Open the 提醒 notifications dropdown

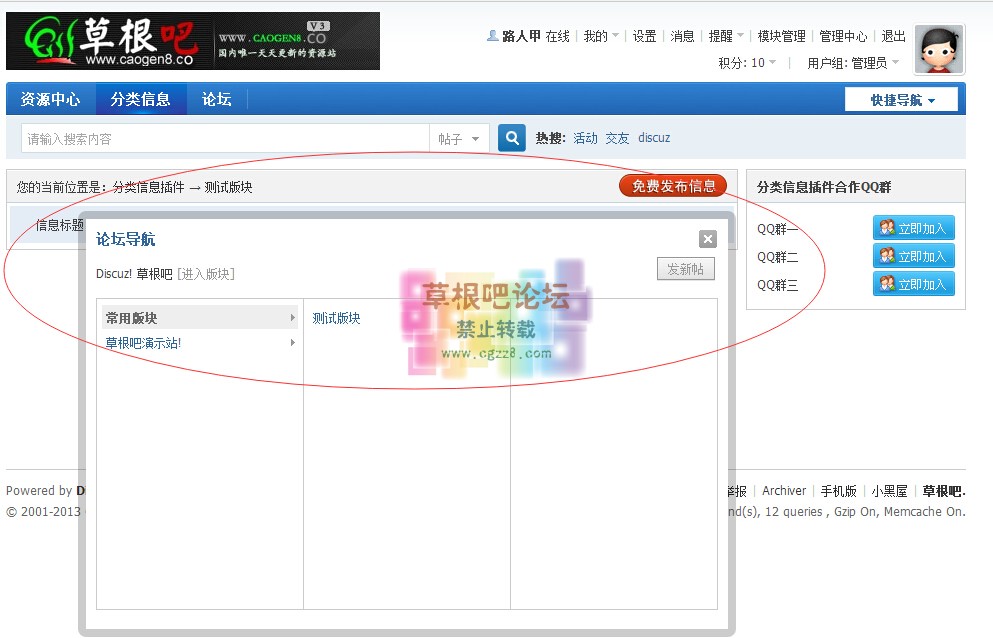click(725, 36)
